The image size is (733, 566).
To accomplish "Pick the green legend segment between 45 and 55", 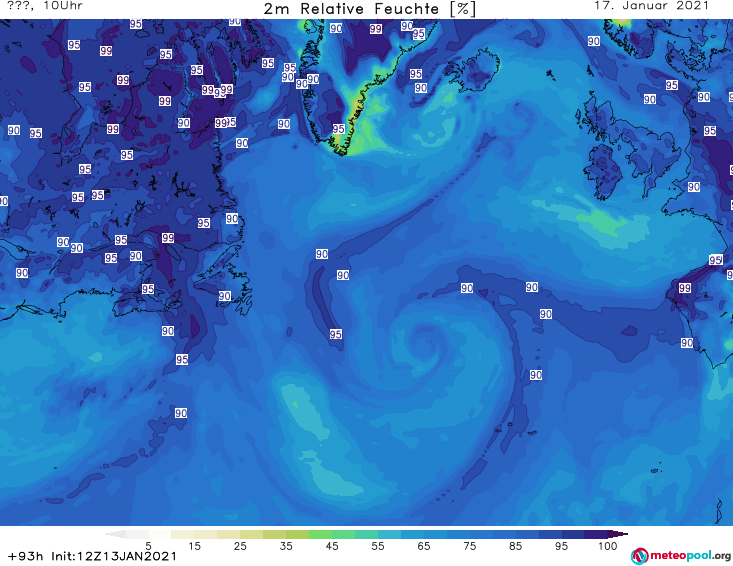I will [x=343, y=534].
